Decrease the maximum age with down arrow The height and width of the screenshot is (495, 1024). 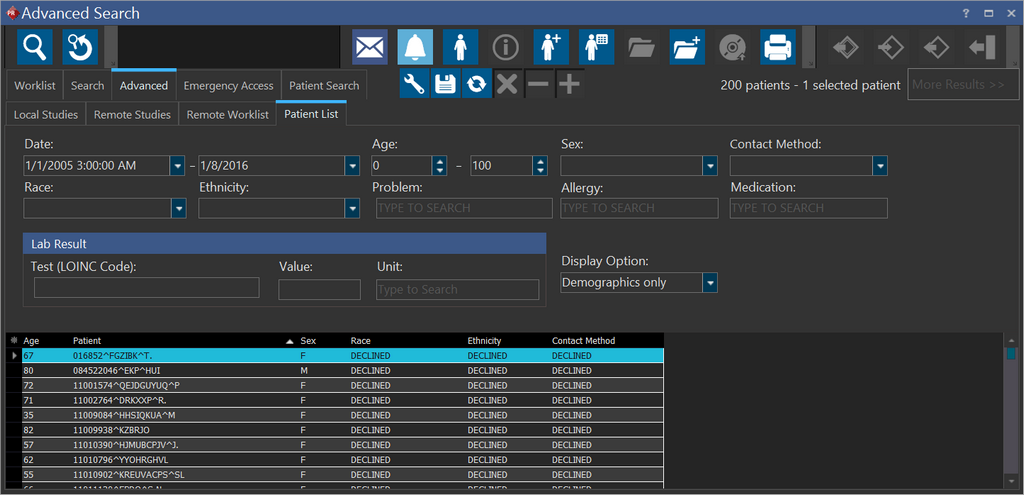pos(540,170)
